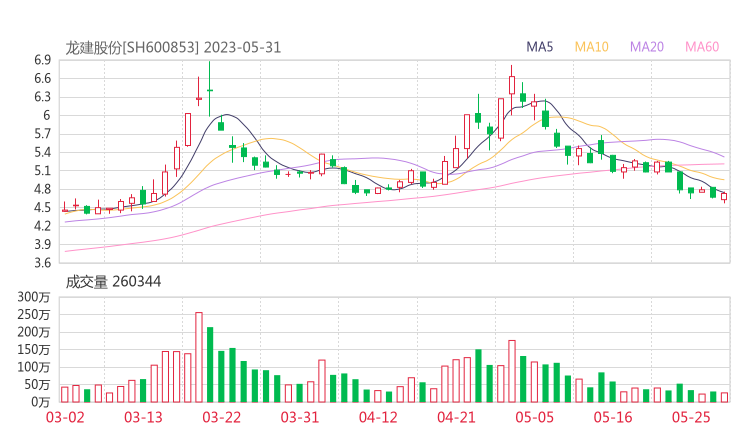Click the 3.6 price axis label
The image size is (740, 440).
[42, 262]
